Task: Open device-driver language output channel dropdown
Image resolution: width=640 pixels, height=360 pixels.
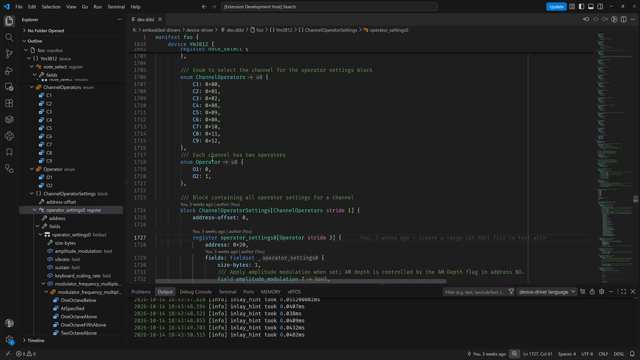Action: (x=547, y=291)
